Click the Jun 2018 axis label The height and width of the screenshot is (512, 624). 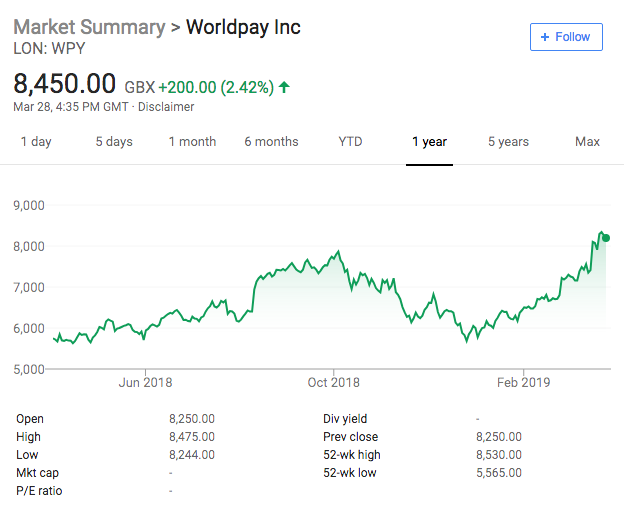click(x=145, y=382)
